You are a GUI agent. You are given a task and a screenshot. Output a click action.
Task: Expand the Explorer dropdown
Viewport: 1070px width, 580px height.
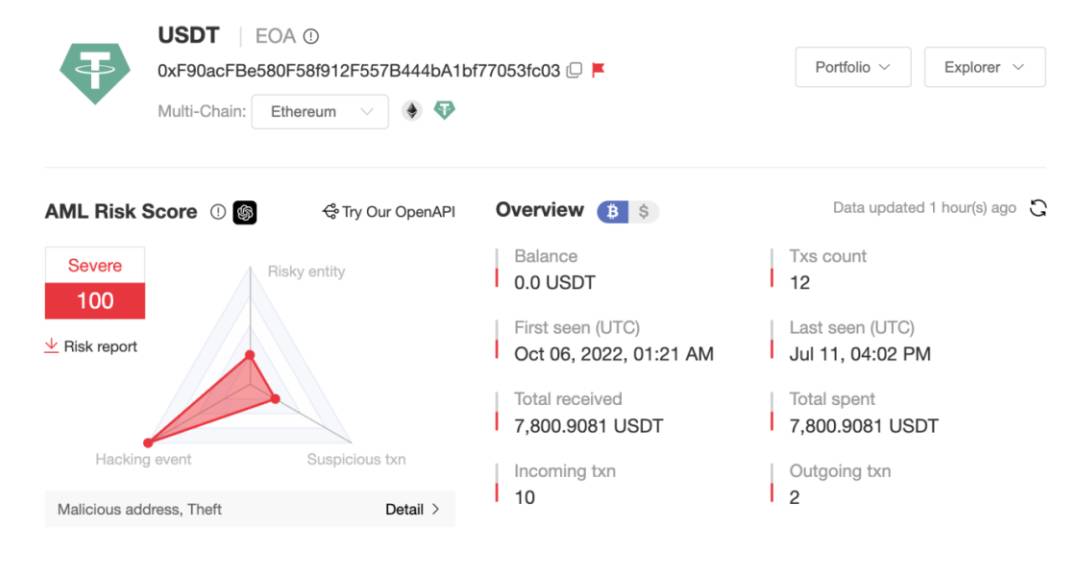pyautogui.click(x=985, y=67)
